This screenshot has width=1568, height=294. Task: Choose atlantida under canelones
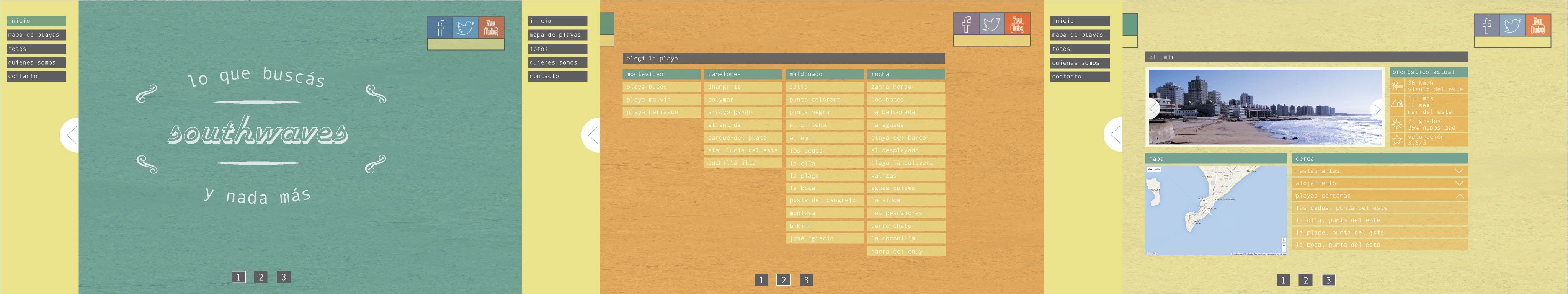(x=743, y=125)
